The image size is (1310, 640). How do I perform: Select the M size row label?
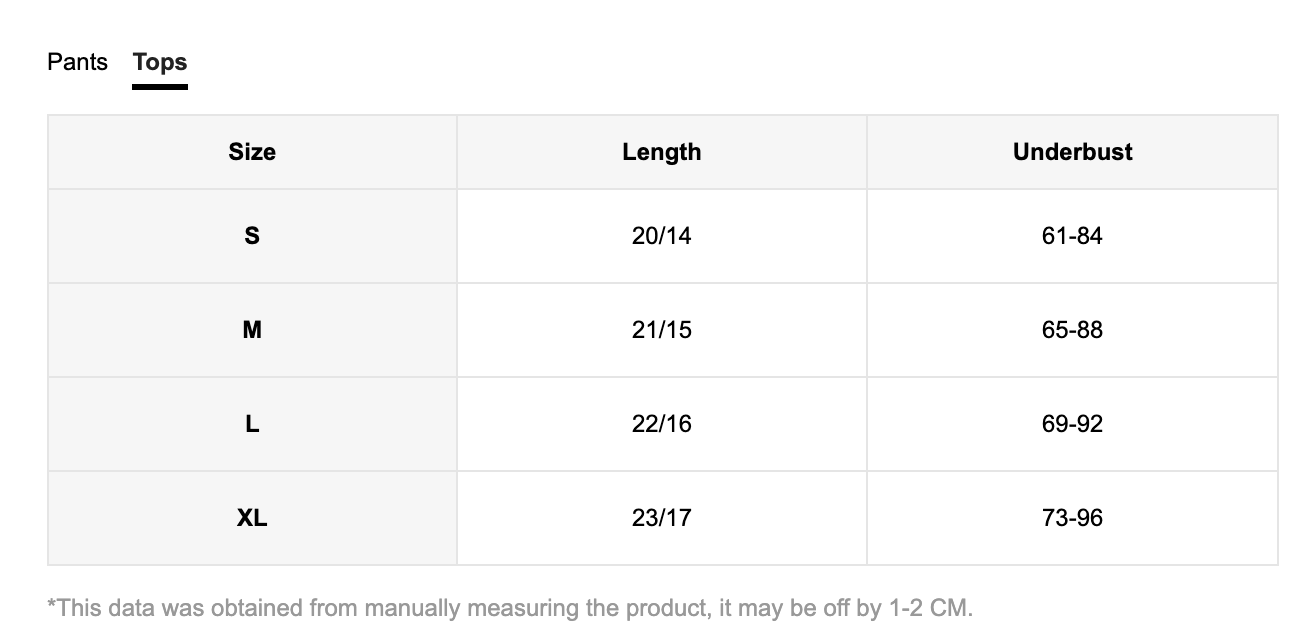coord(252,330)
